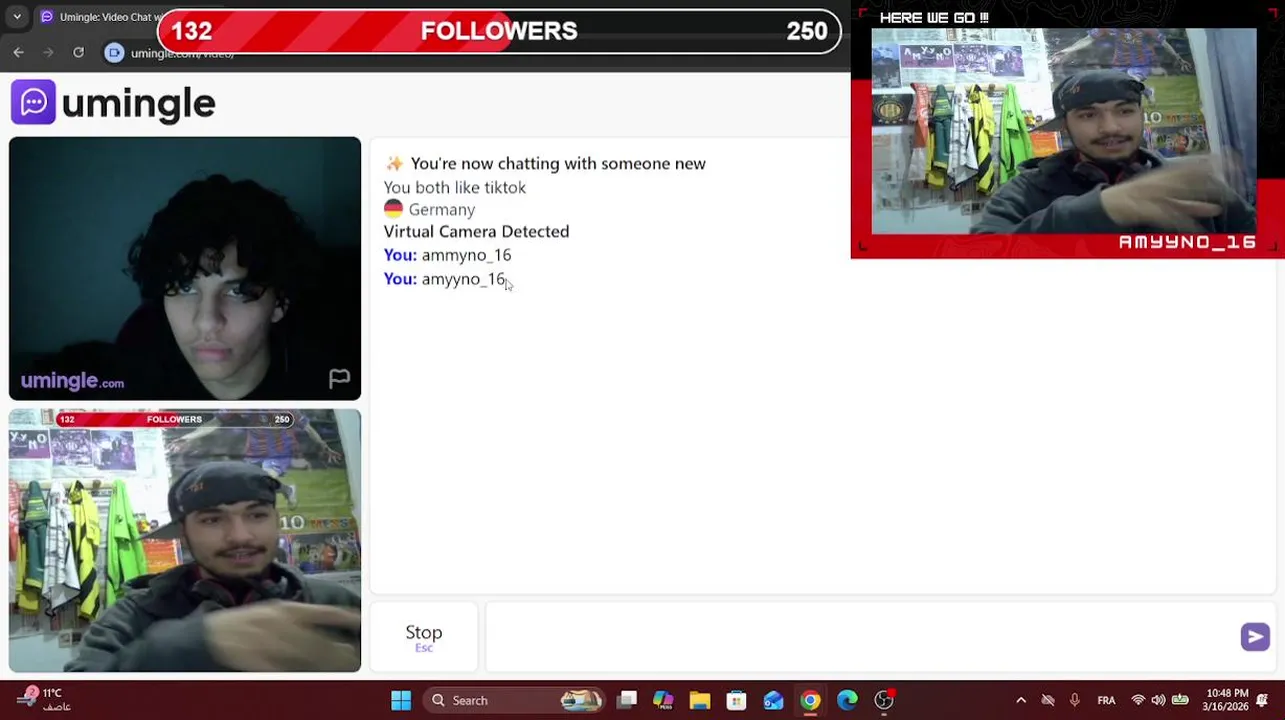The height and width of the screenshot is (720, 1285).
Task: Click your own webcam preview on umingle
Action: point(185,540)
